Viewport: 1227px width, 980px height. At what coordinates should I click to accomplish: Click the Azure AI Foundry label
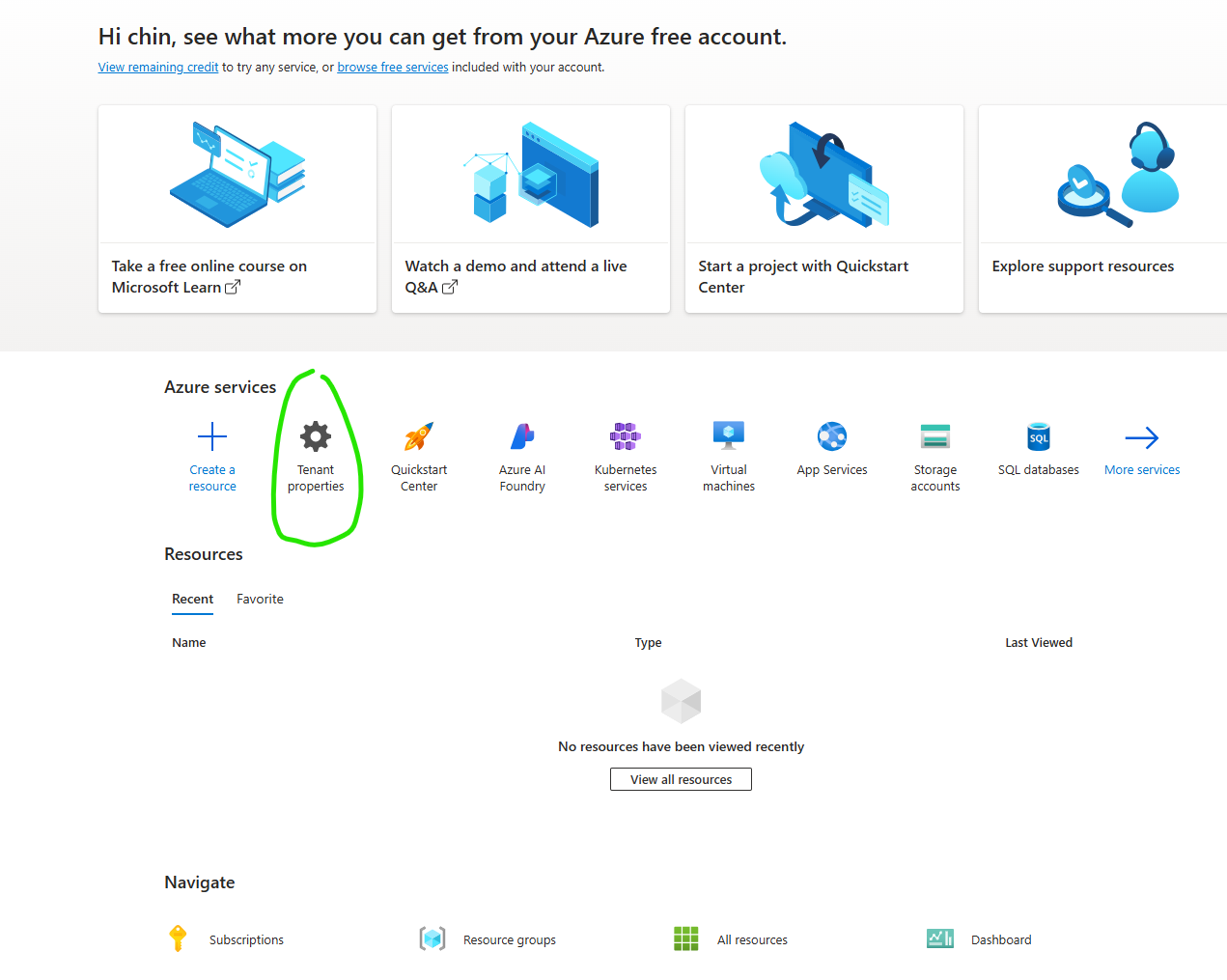[522, 478]
